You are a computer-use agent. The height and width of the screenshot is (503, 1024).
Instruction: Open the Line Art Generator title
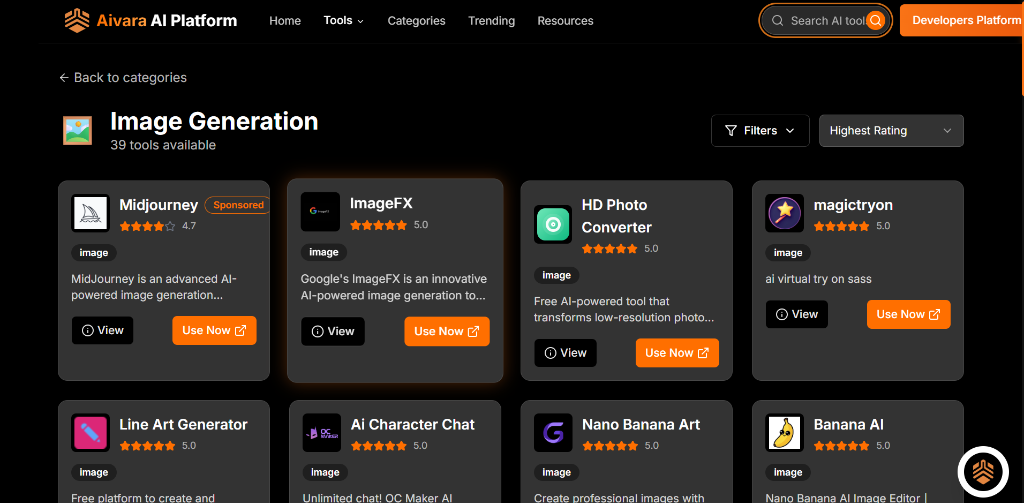pos(184,425)
